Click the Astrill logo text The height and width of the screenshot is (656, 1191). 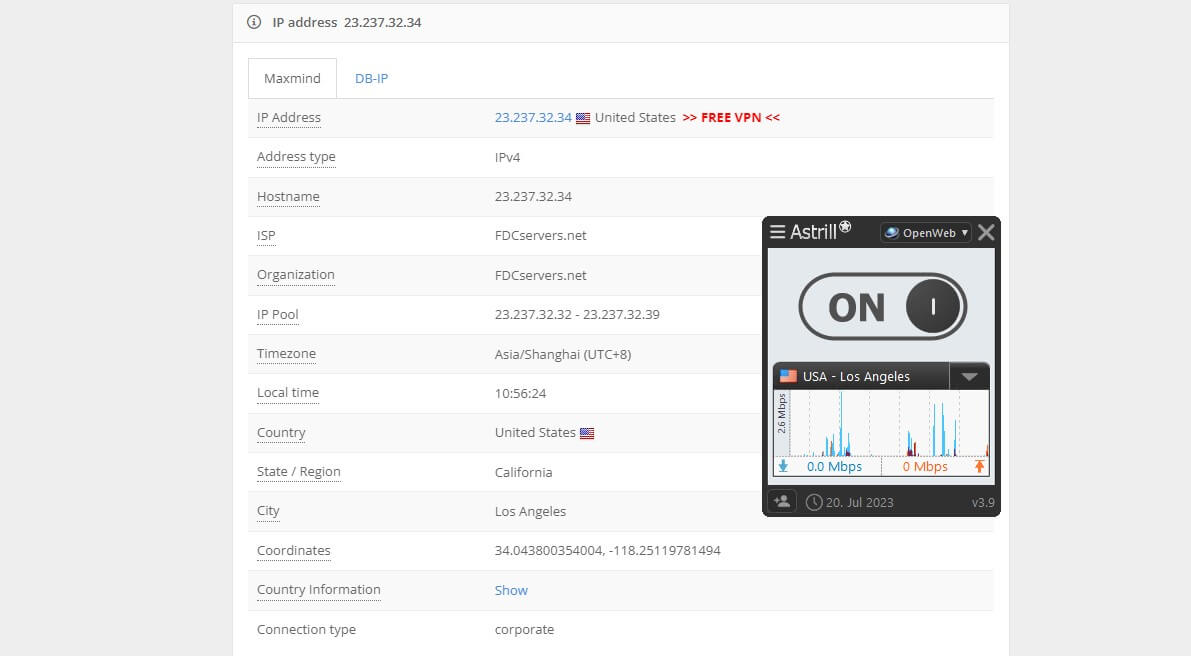coord(820,231)
